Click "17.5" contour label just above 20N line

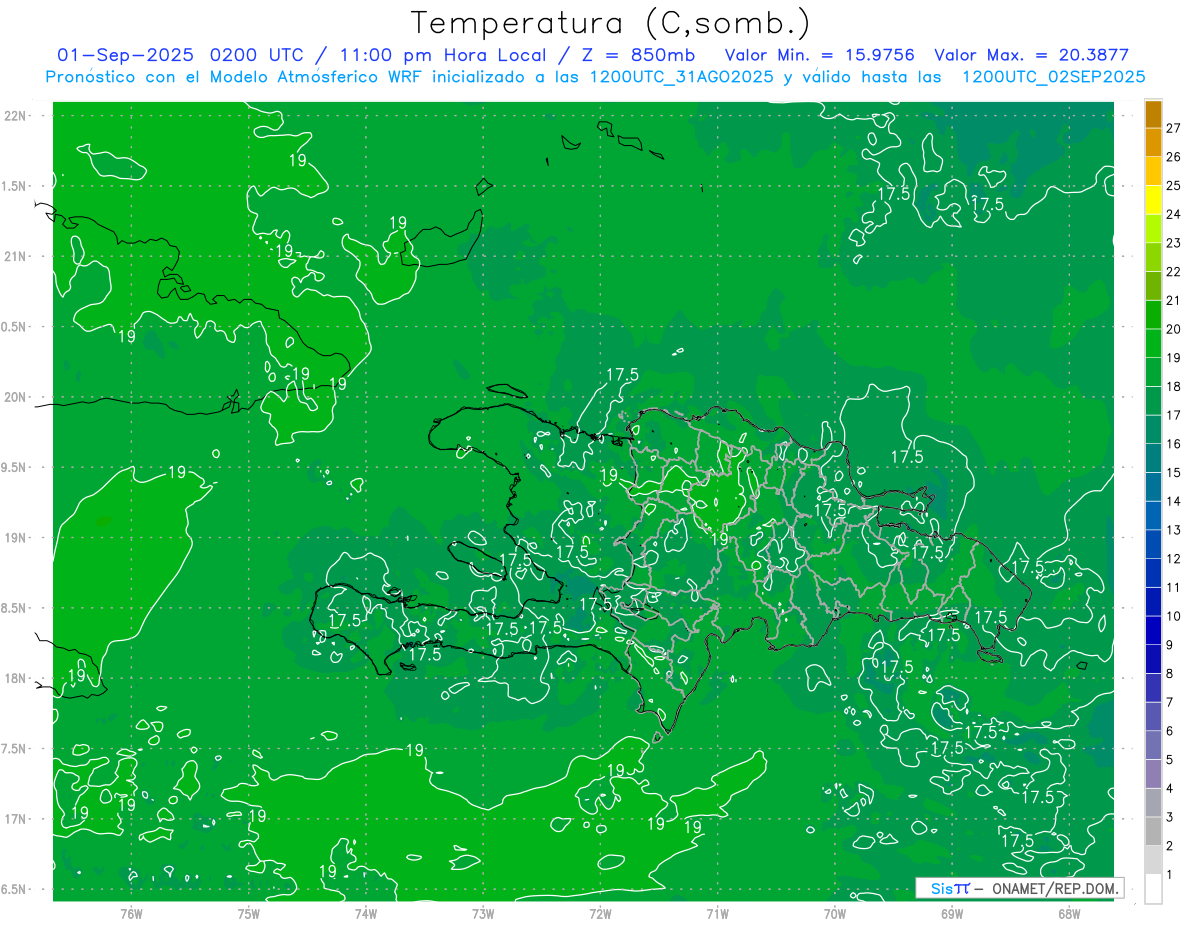(622, 374)
